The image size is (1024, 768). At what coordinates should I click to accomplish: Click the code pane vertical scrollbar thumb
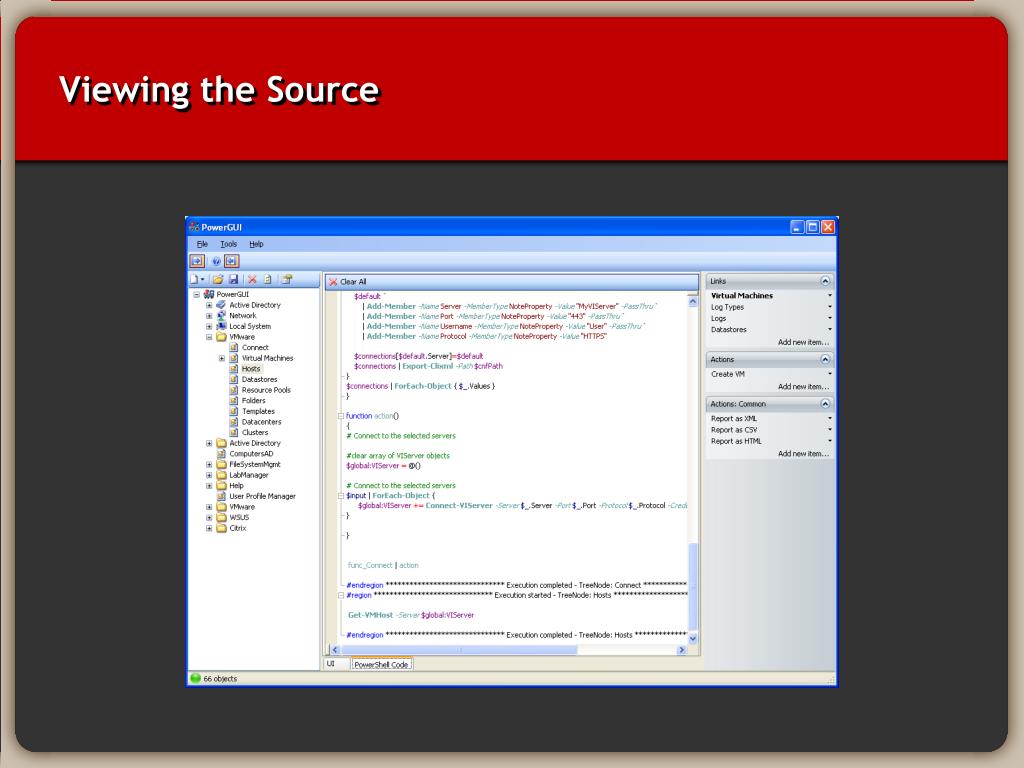pos(693,586)
